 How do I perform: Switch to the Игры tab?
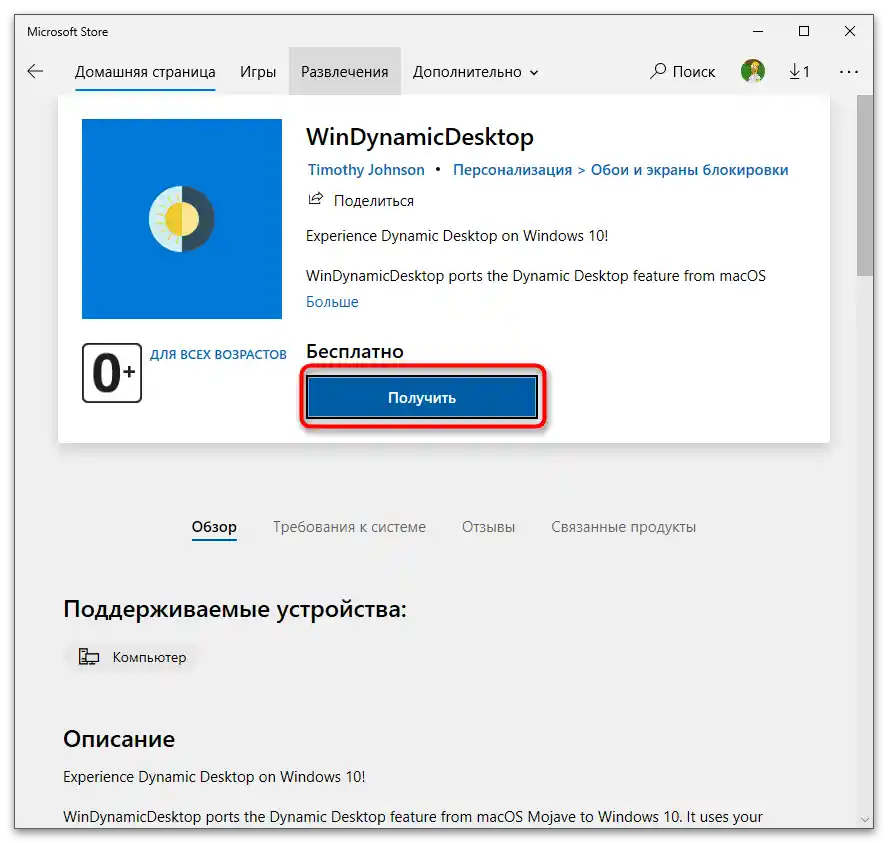258,72
